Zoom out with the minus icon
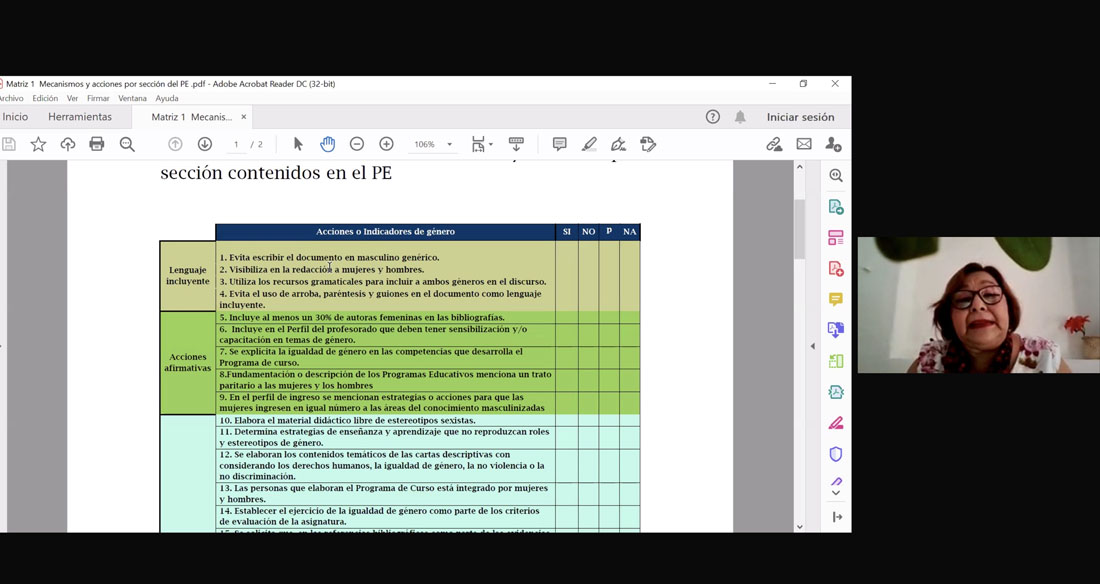 pos(357,145)
